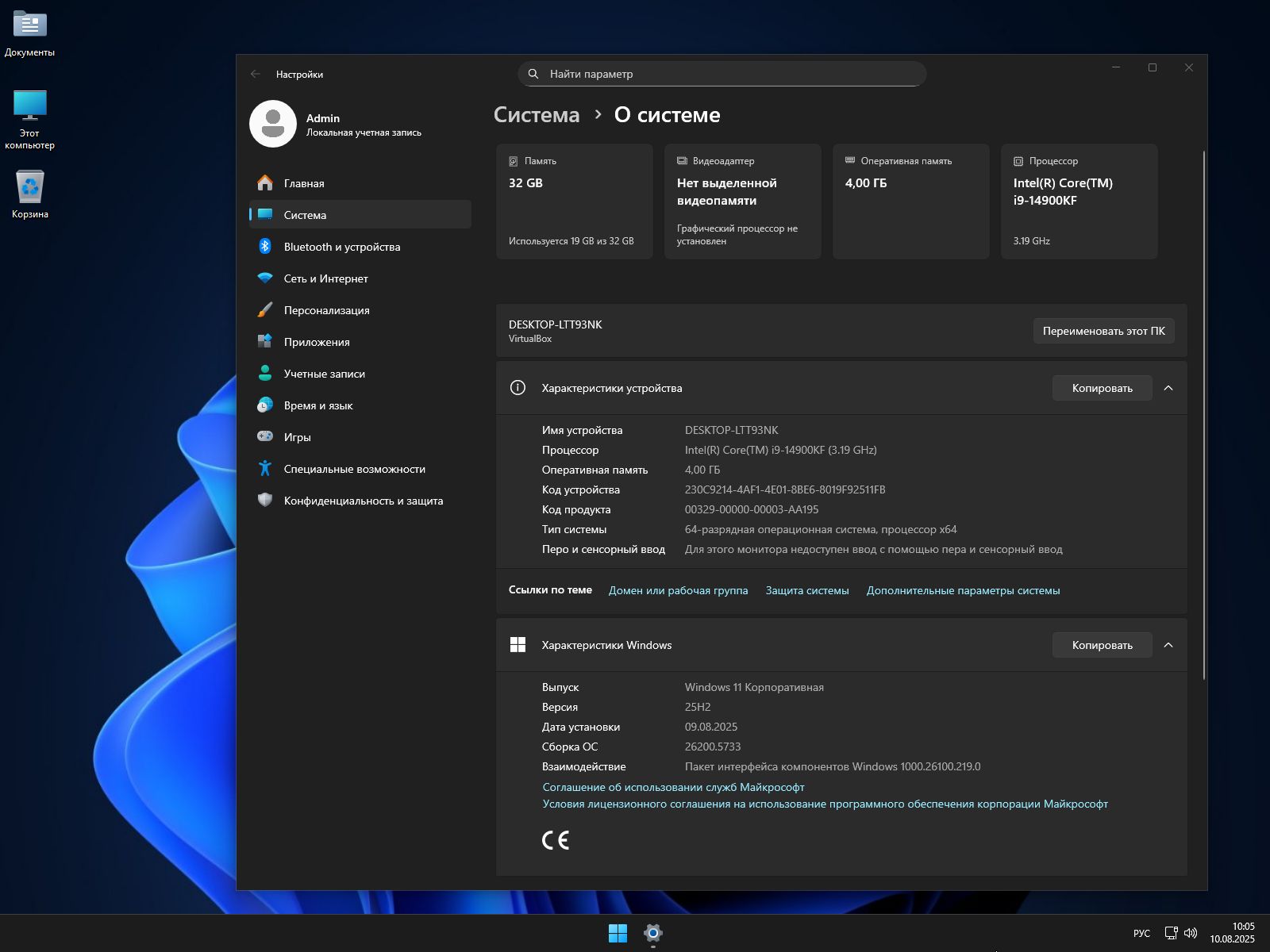Click the Оперативная память card icon
Viewport: 1270px width, 952px height.
coord(850,161)
